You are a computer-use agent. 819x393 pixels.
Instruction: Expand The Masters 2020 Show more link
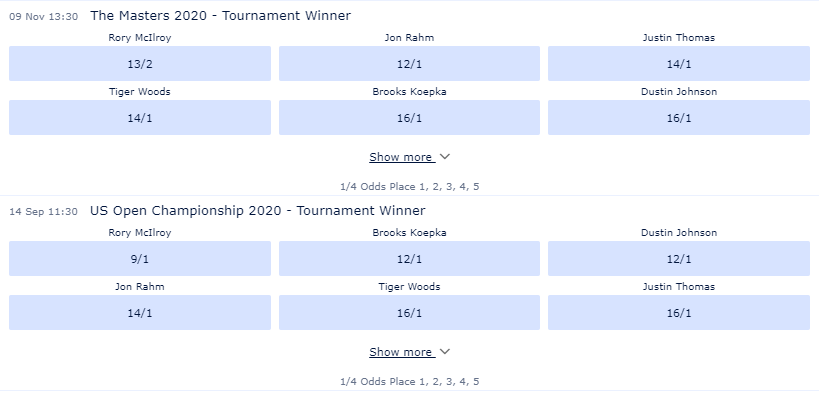401,157
